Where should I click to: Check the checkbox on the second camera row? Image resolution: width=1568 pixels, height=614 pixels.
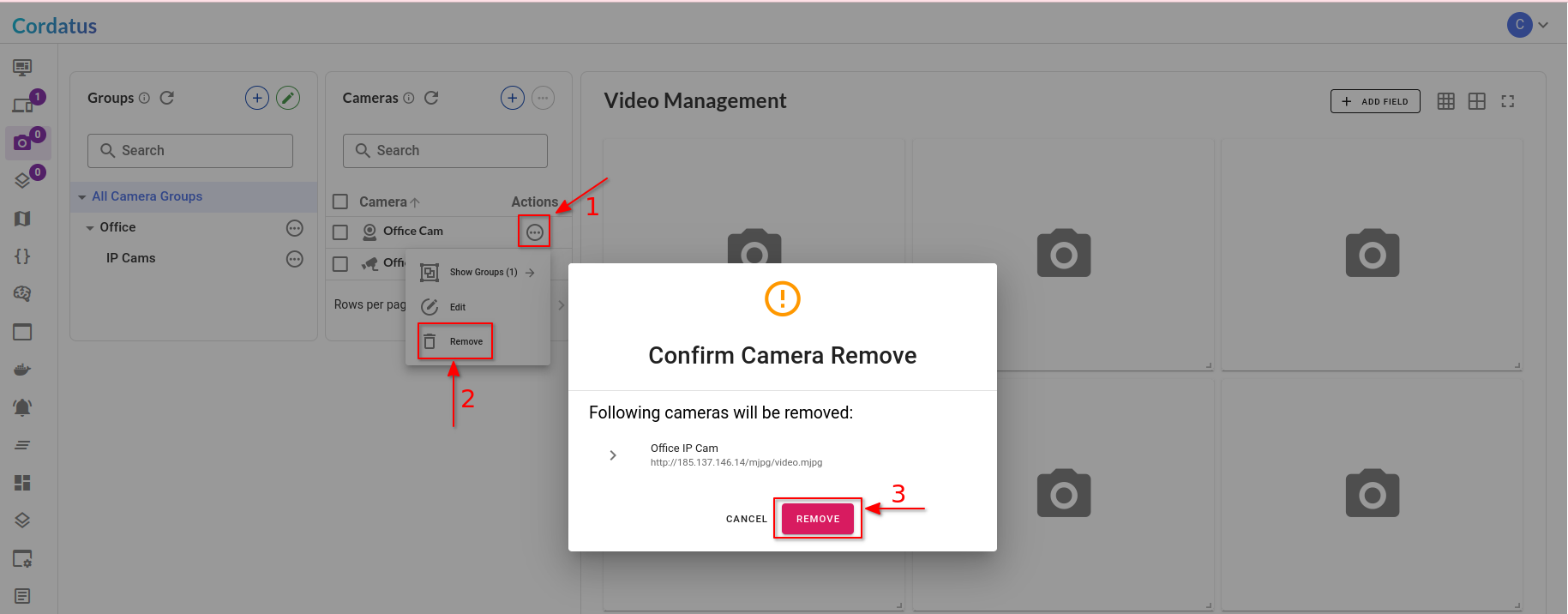click(339, 263)
